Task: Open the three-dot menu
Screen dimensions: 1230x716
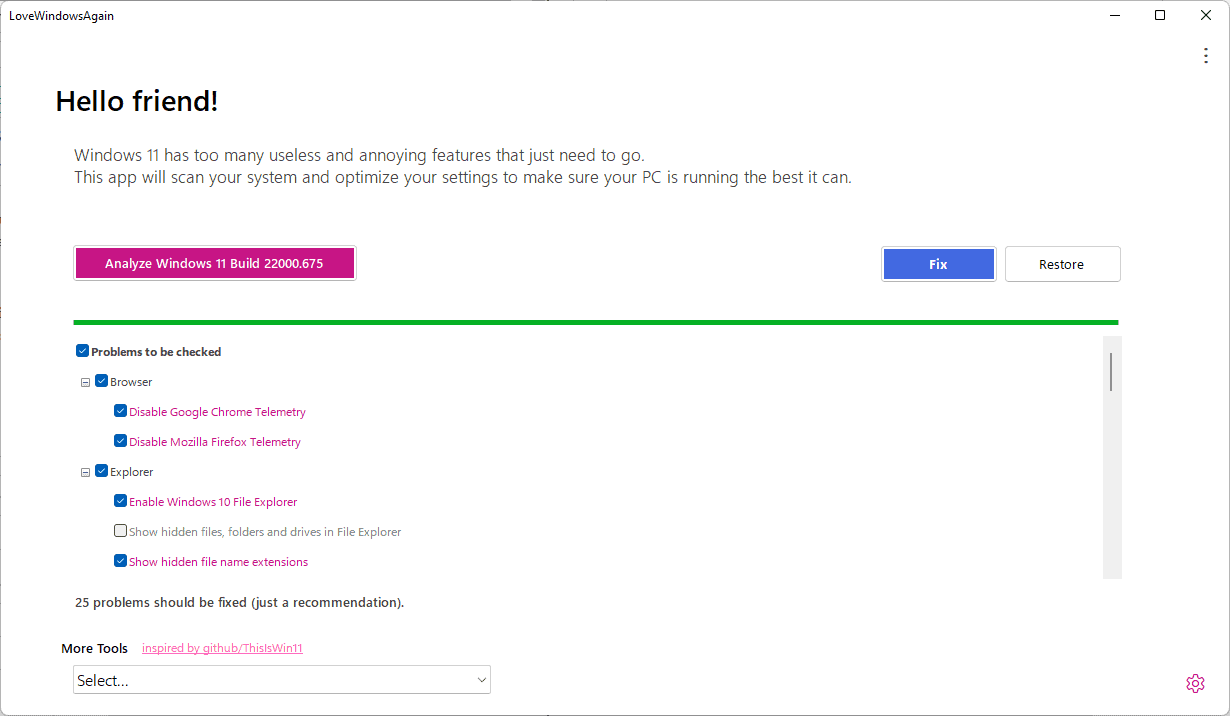Action: [1206, 55]
